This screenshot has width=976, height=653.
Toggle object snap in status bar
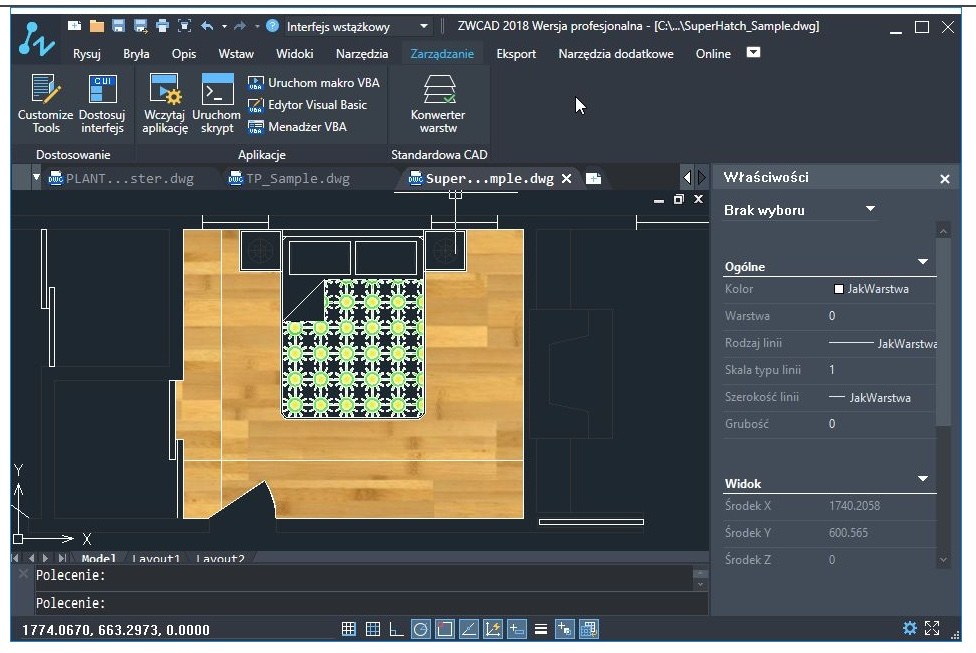pos(444,629)
